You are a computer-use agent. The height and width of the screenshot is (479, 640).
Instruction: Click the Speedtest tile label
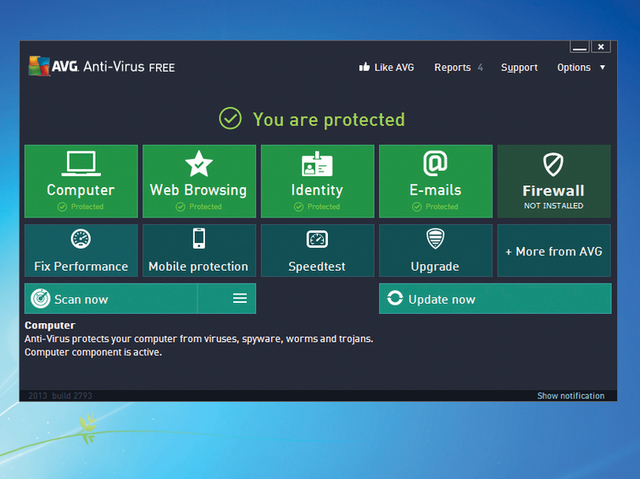point(317,267)
